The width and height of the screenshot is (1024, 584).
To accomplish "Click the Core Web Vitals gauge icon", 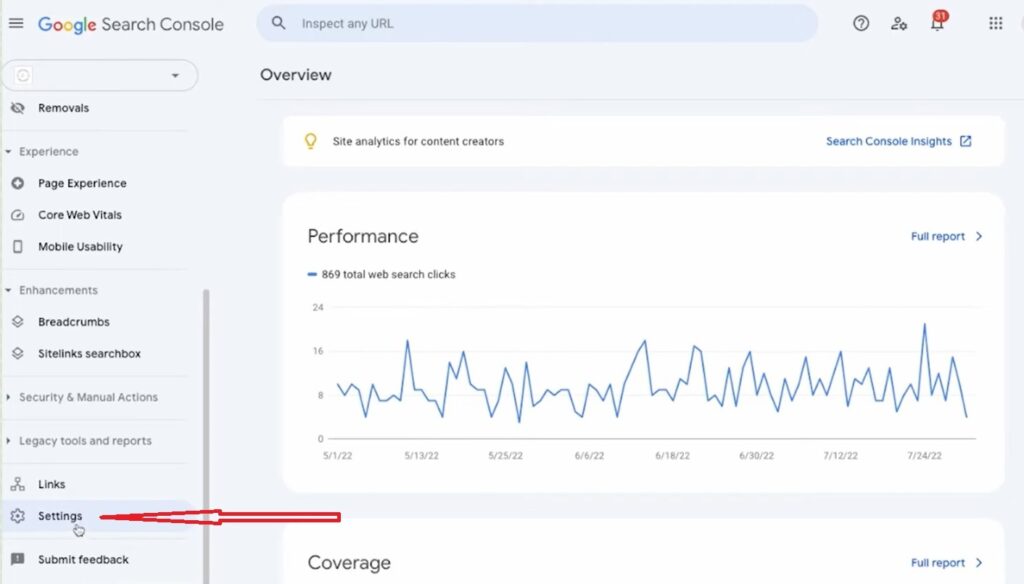I will [x=18, y=215].
